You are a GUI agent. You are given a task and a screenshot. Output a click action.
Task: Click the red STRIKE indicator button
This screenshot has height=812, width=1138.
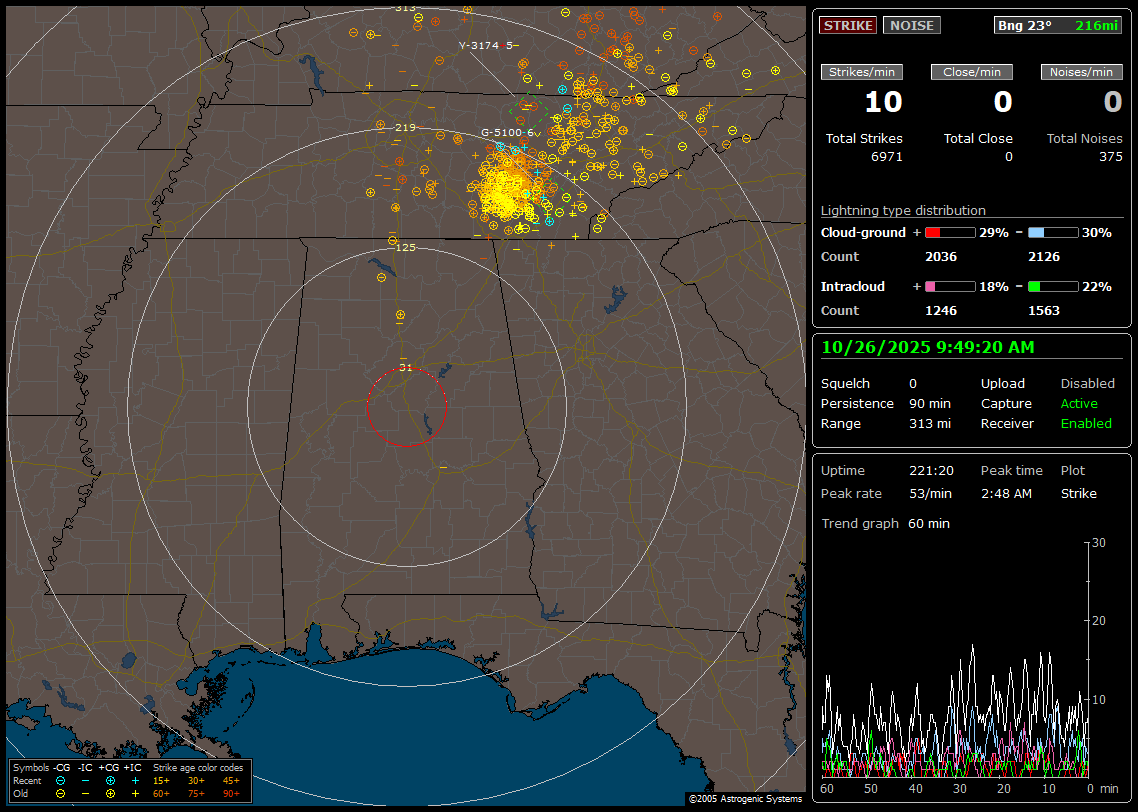(x=848, y=26)
